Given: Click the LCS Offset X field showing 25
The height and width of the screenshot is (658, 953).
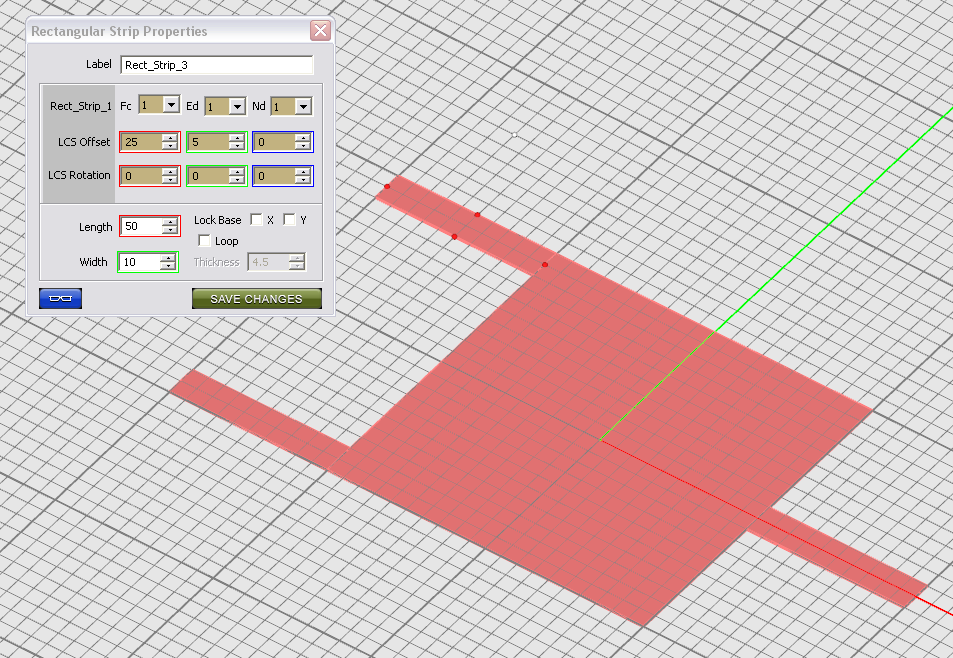Looking at the screenshot, I should point(140,142).
